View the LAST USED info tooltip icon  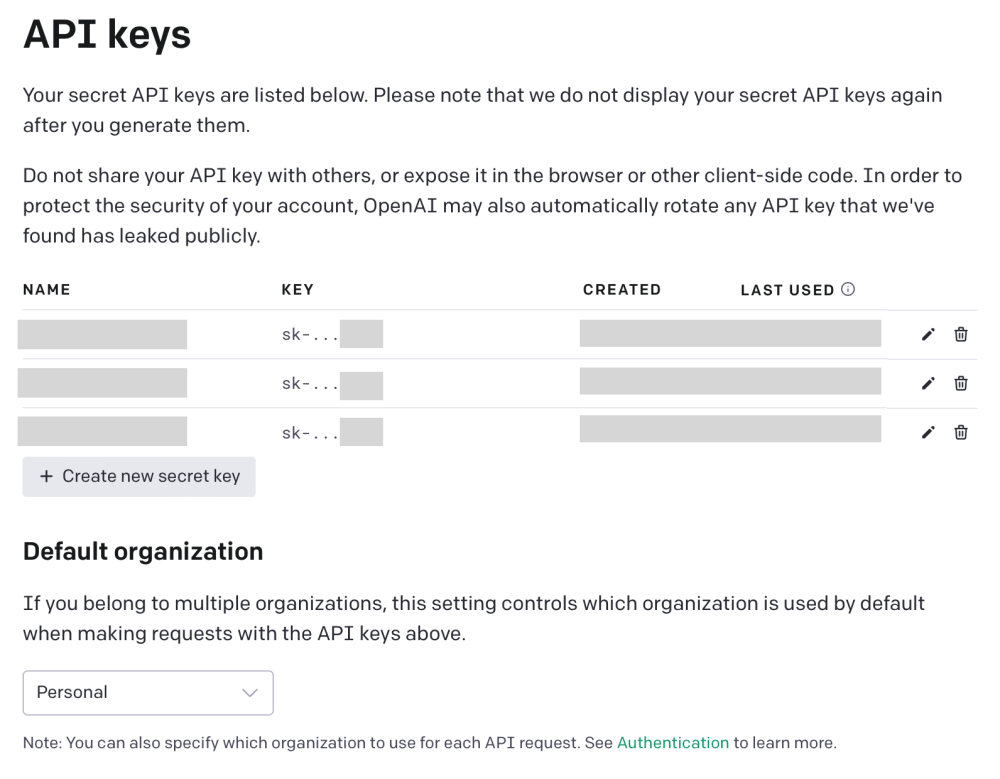[x=848, y=289]
